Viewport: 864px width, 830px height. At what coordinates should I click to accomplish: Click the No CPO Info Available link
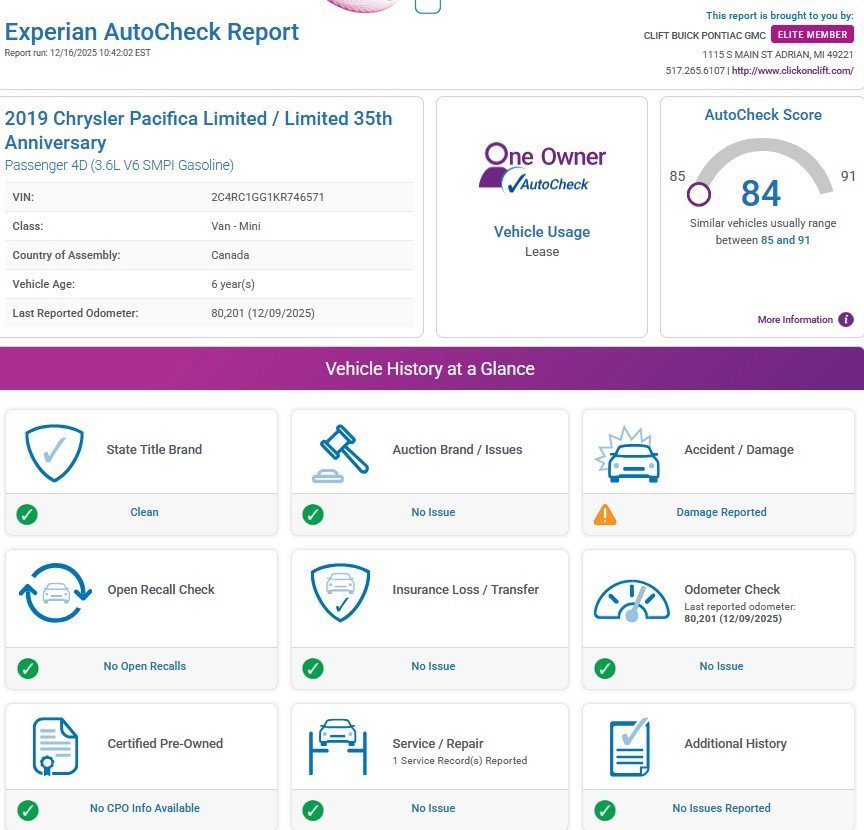[x=145, y=808]
